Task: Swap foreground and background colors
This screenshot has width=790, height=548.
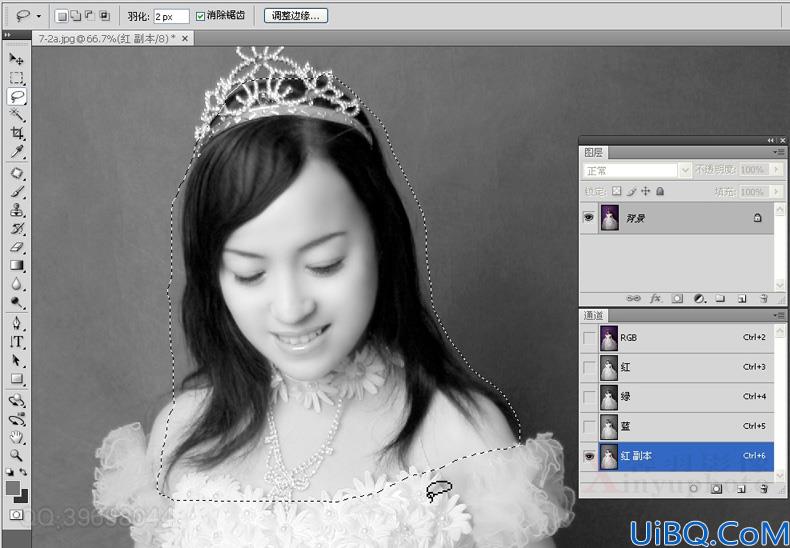Action: (x=23, y=472)
